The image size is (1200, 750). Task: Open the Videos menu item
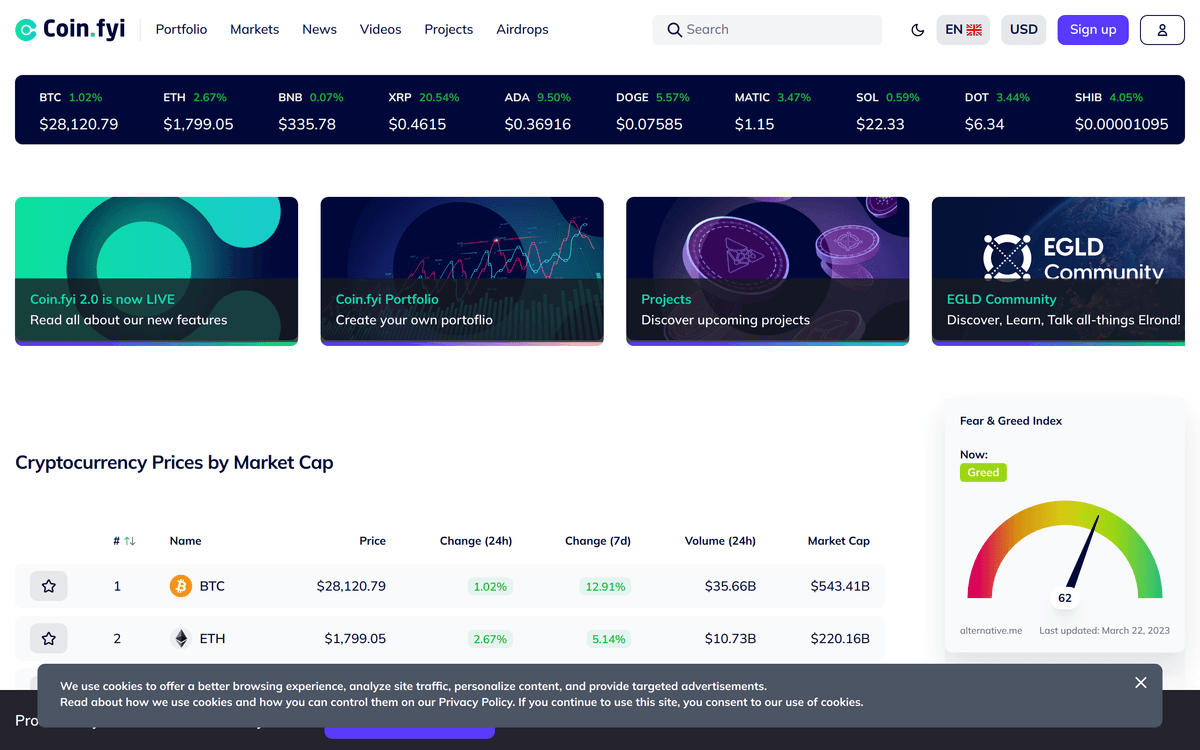coord(380,29)
